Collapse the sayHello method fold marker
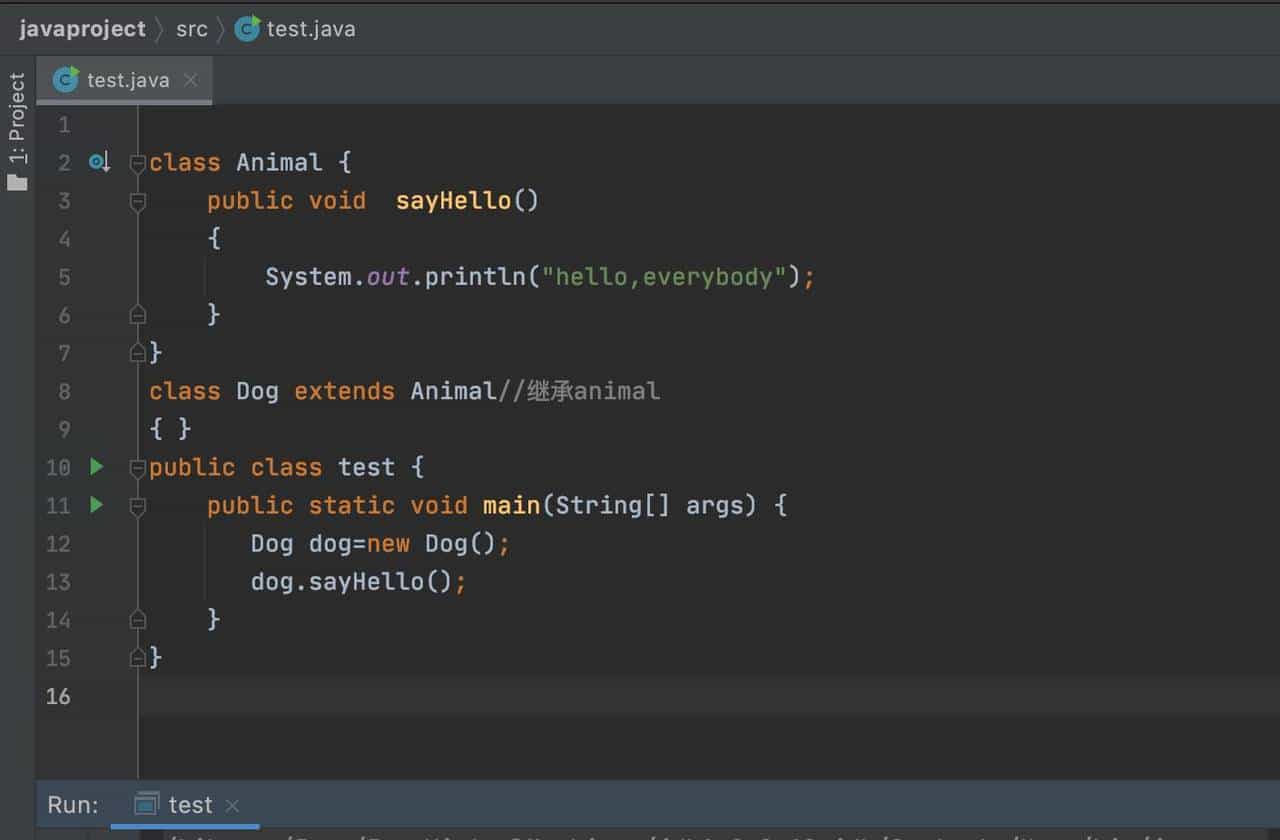1280x840 pixels. coord(138,201)
